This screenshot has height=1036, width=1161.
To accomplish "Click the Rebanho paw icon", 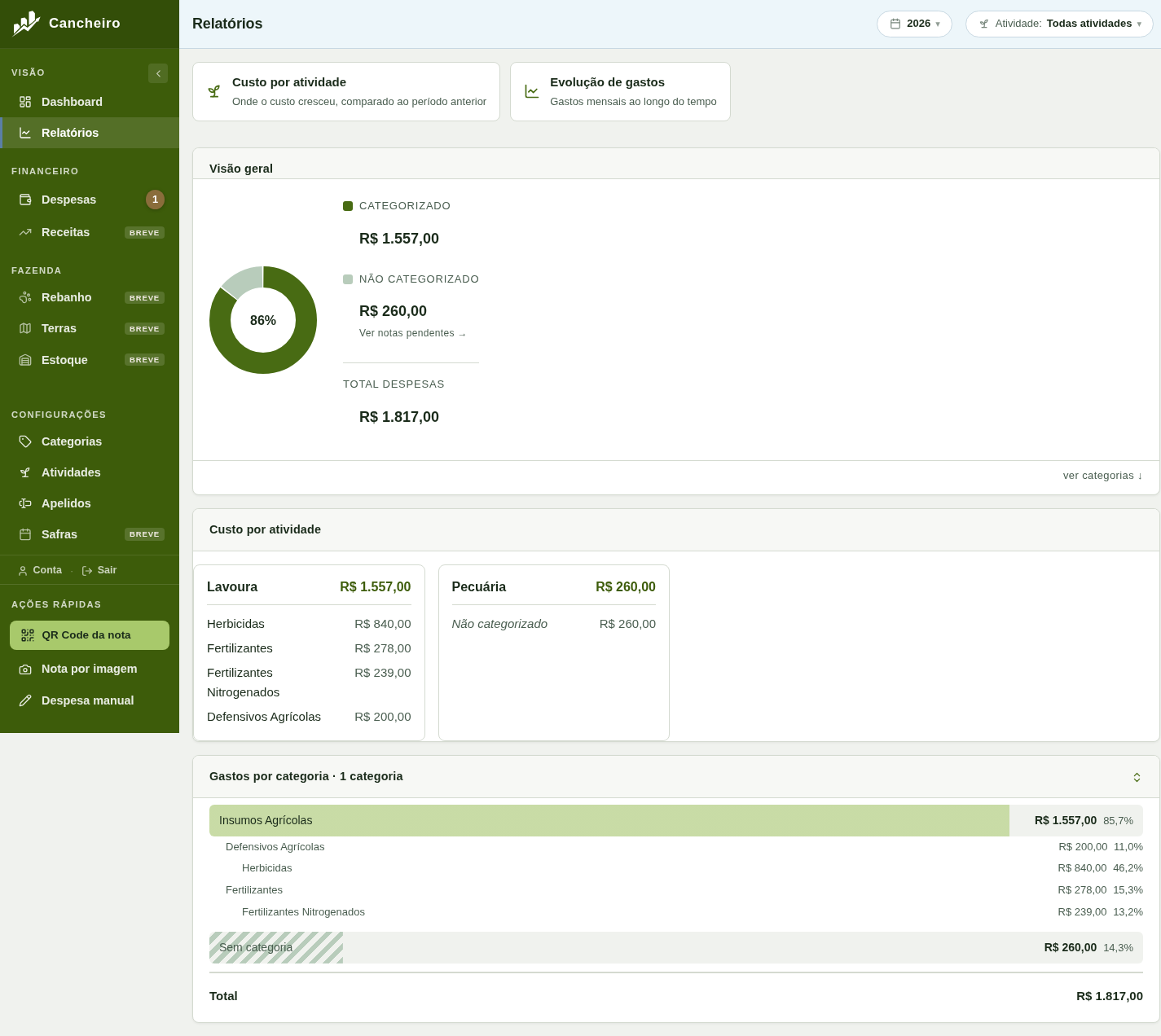I will [x=25, y=297].
